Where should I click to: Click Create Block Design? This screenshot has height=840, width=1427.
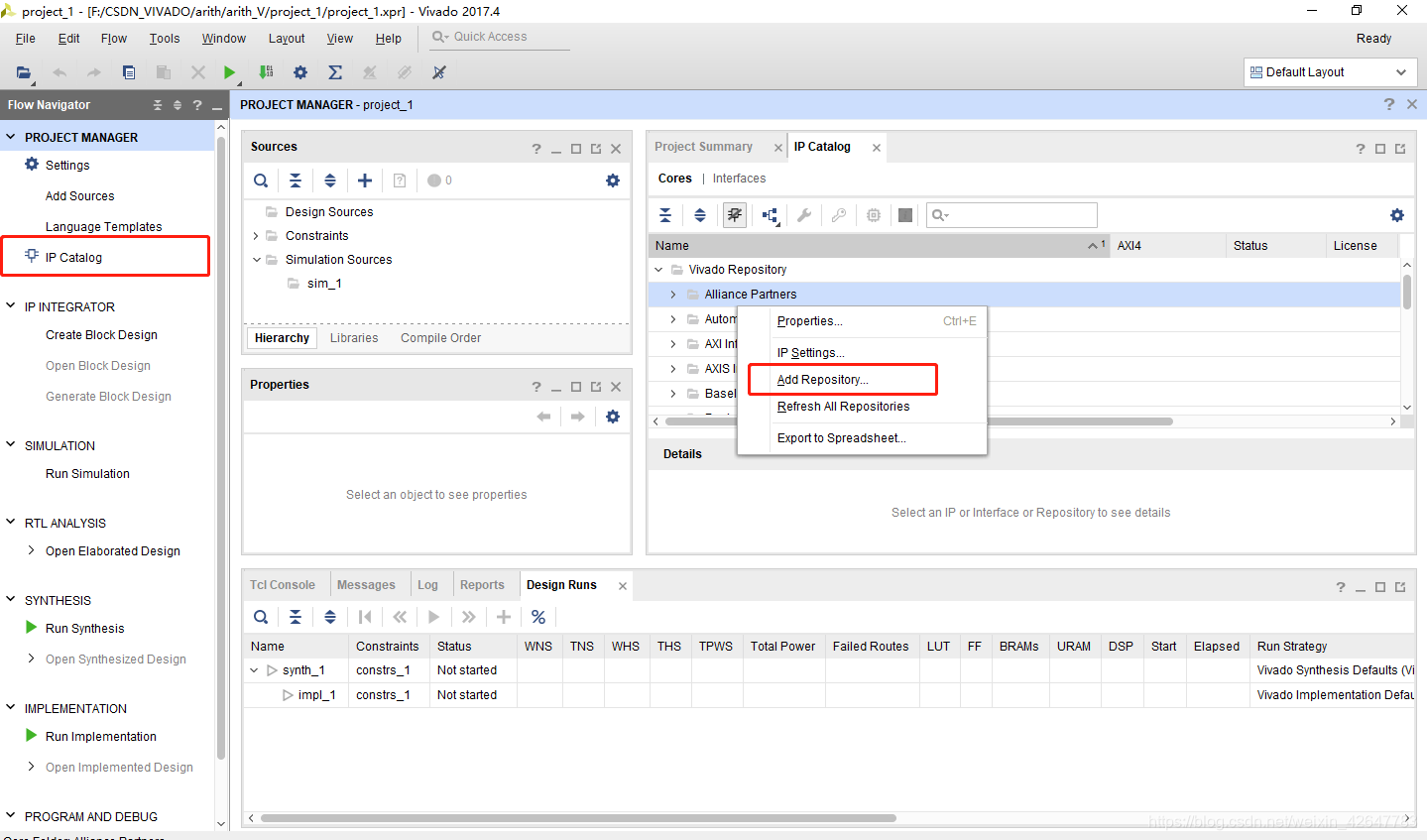pos(102,335)
